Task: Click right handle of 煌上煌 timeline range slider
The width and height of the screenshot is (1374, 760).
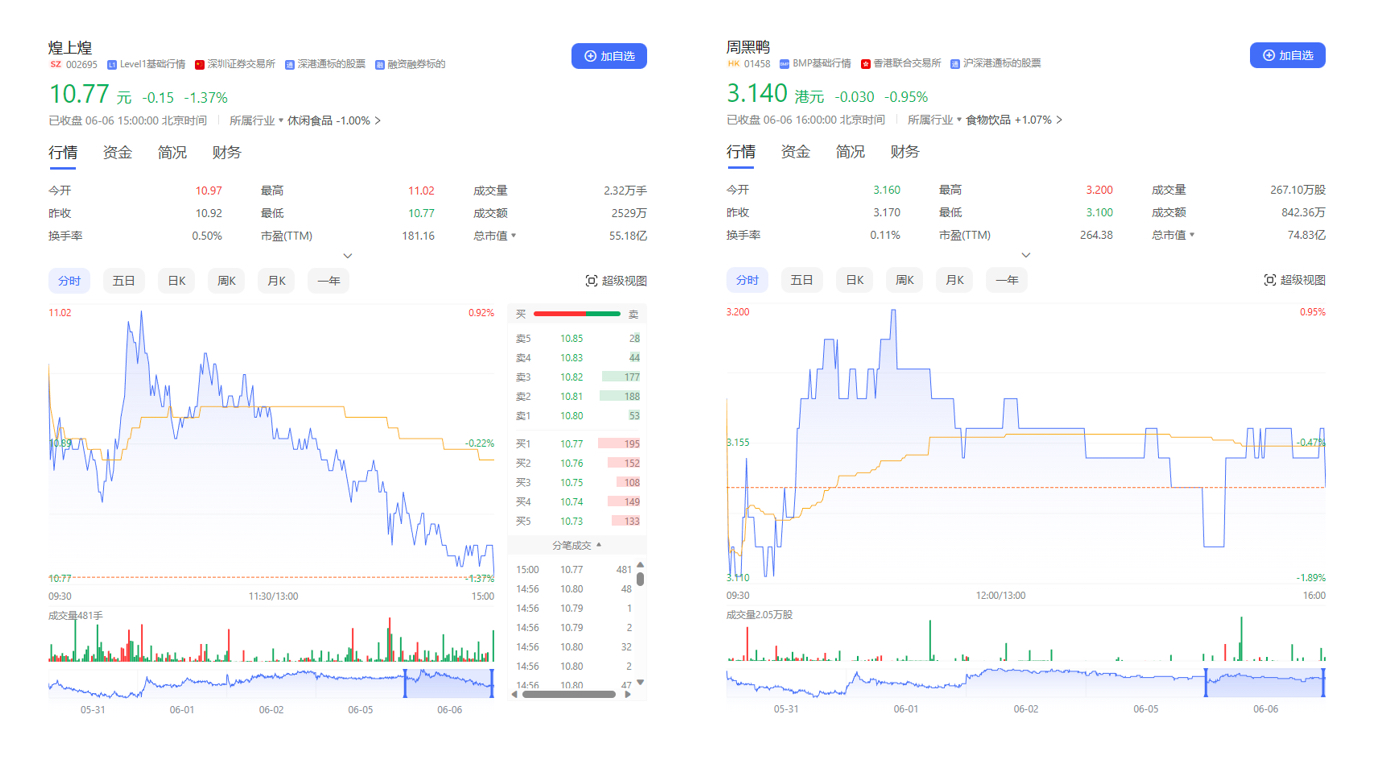Action: pyautogui.click(x=493, y=684)
